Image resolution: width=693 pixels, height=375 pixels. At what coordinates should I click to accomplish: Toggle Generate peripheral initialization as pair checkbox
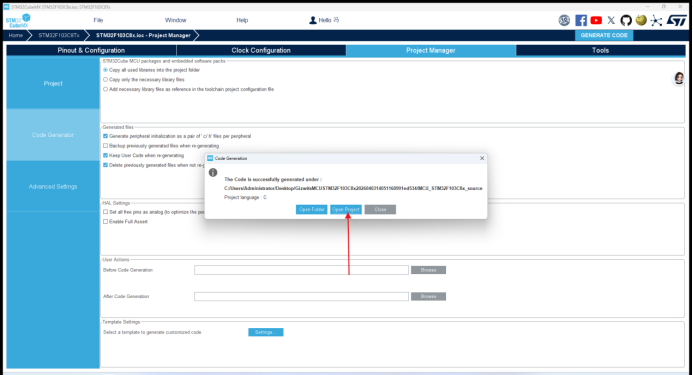coord(105,136)
